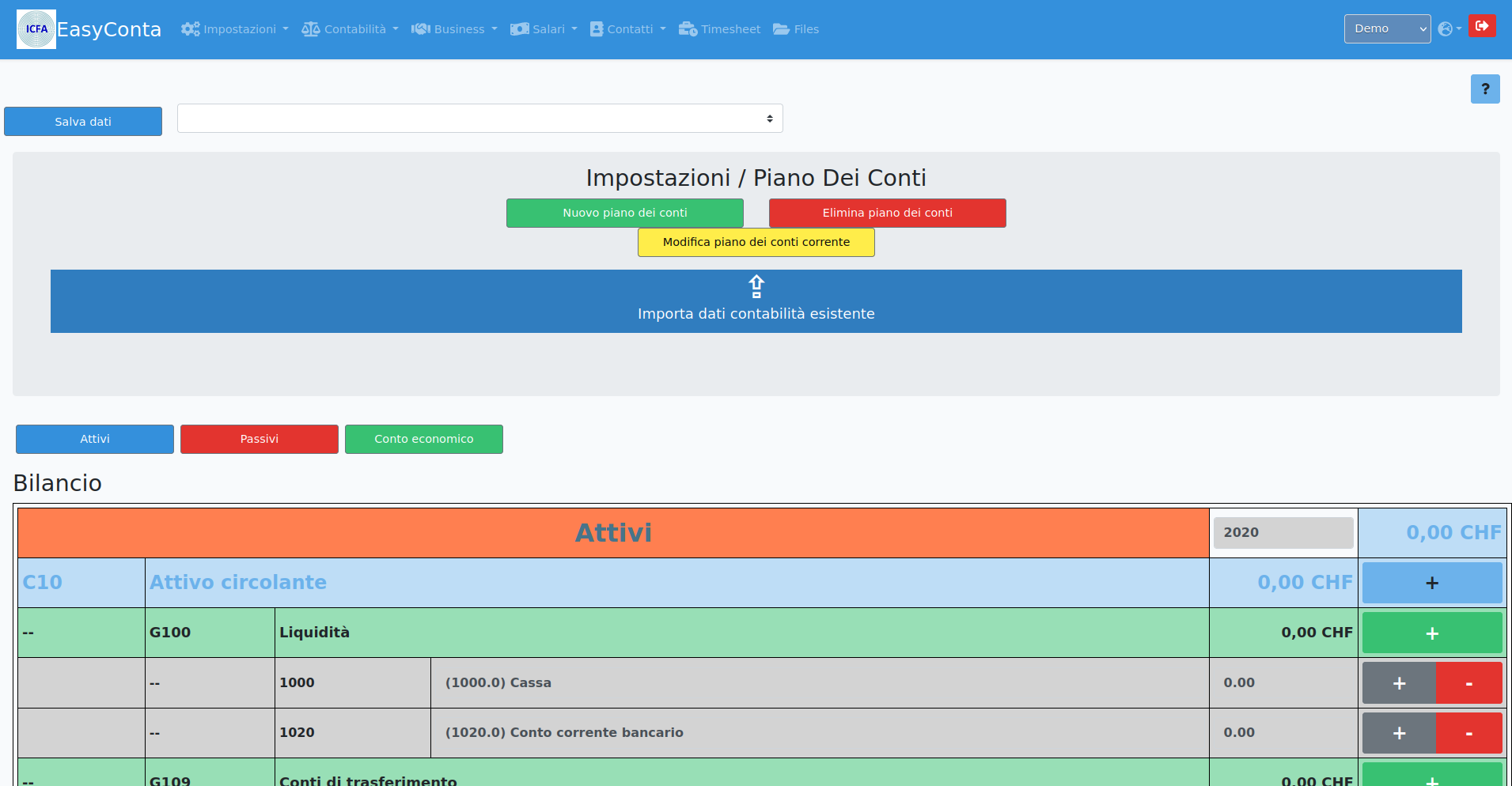Remove Conto corrente bancario with minus
This screenshot has width=1512, height=786.
1469,733
